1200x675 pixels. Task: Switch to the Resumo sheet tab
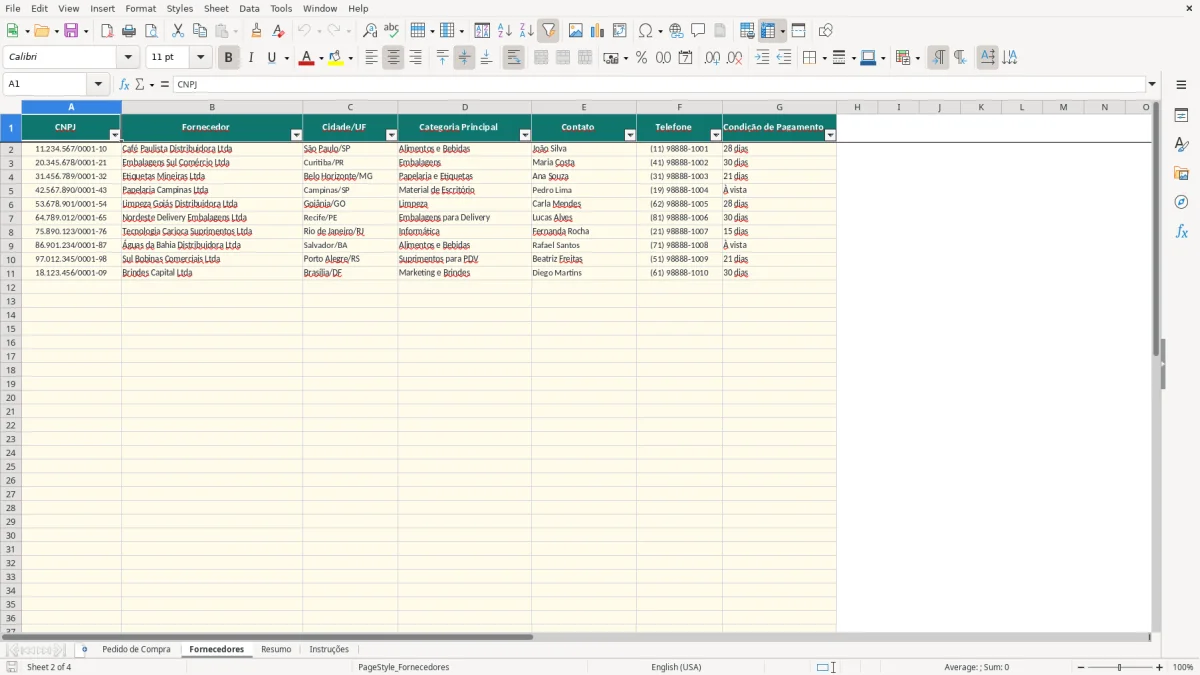click(276, 650)
